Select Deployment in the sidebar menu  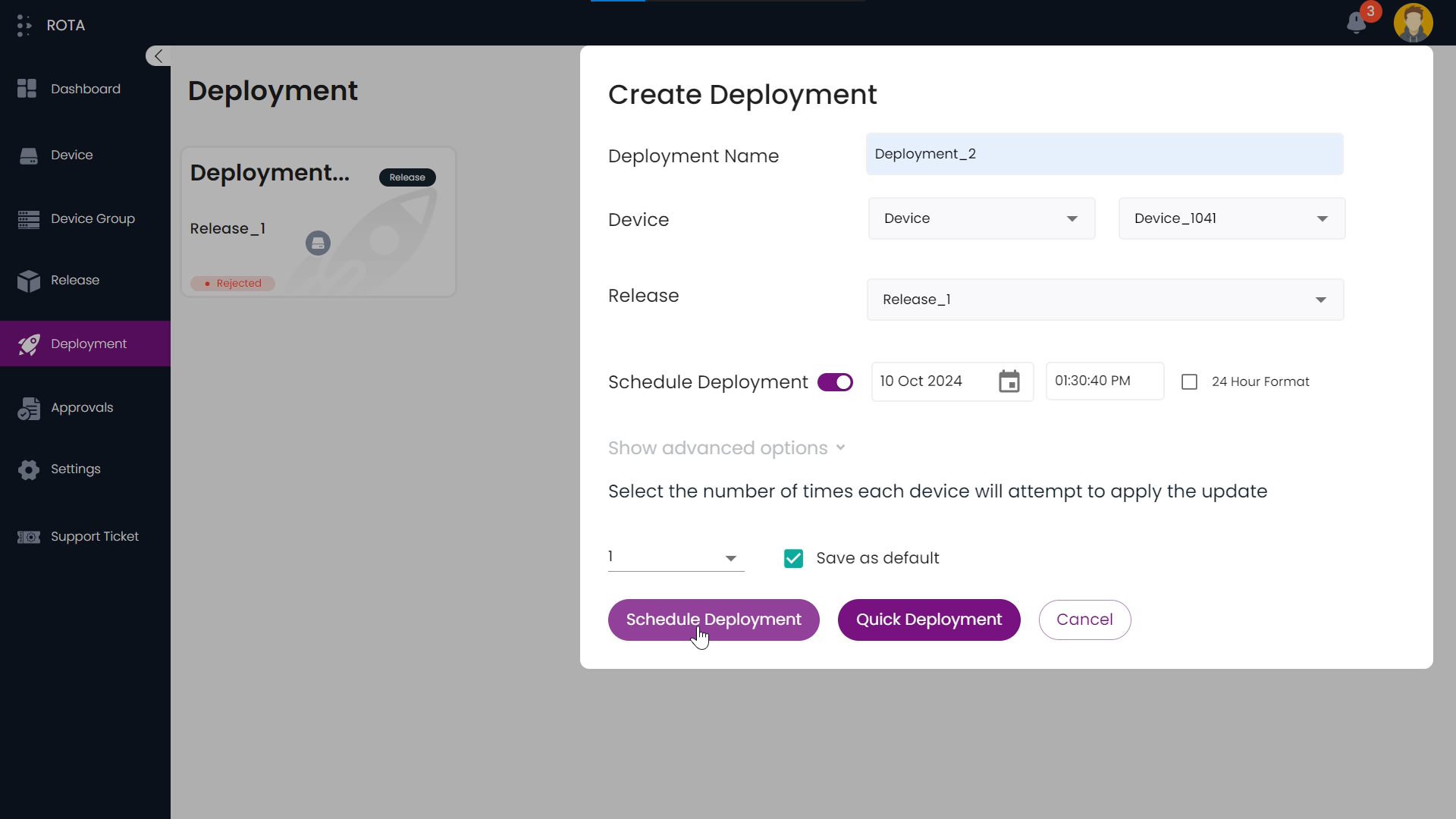pyautogui.click(x=88, y=344)
